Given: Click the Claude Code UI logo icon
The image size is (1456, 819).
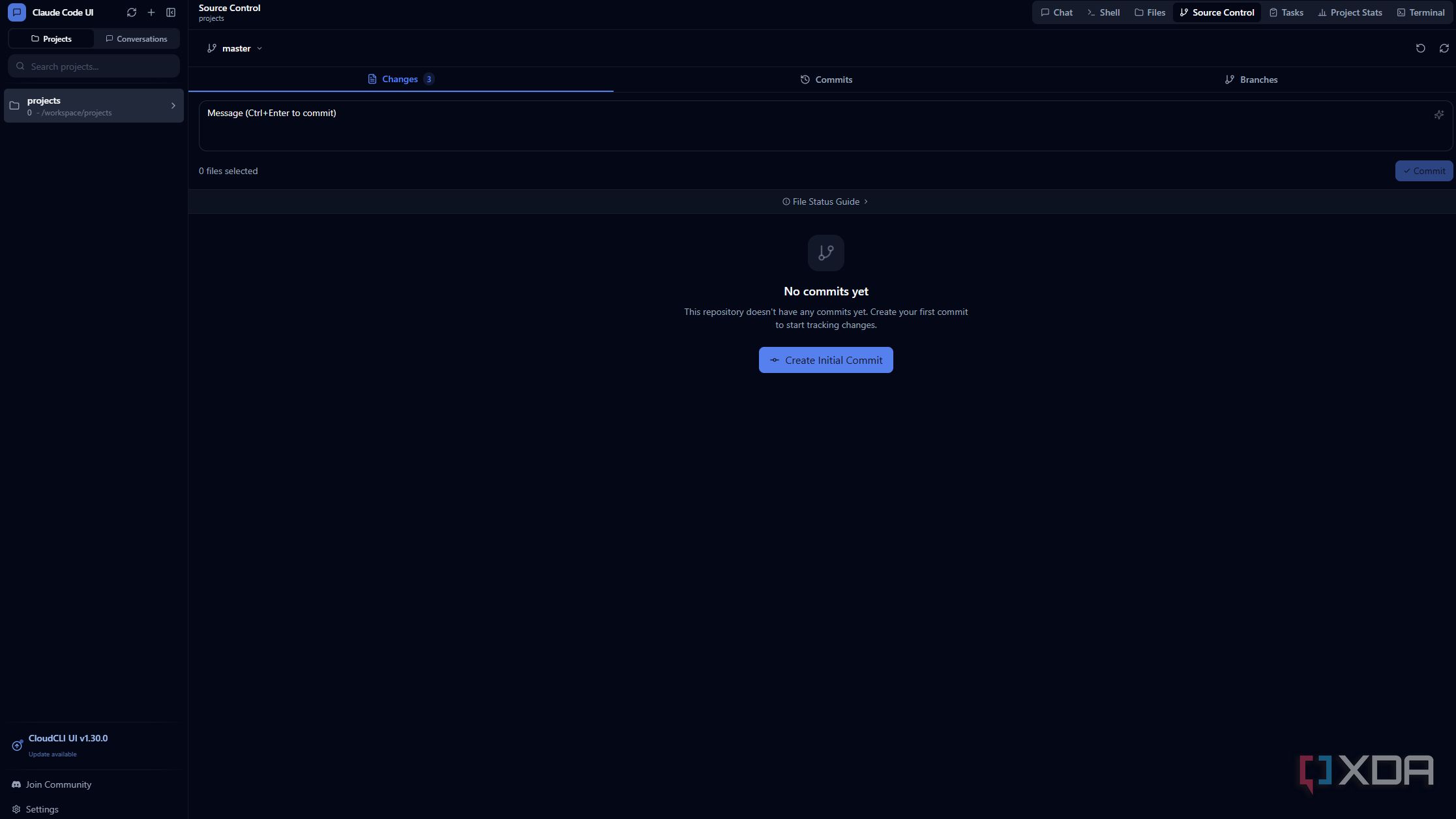Looking at the screenshot, I should [x=17, y=12].
